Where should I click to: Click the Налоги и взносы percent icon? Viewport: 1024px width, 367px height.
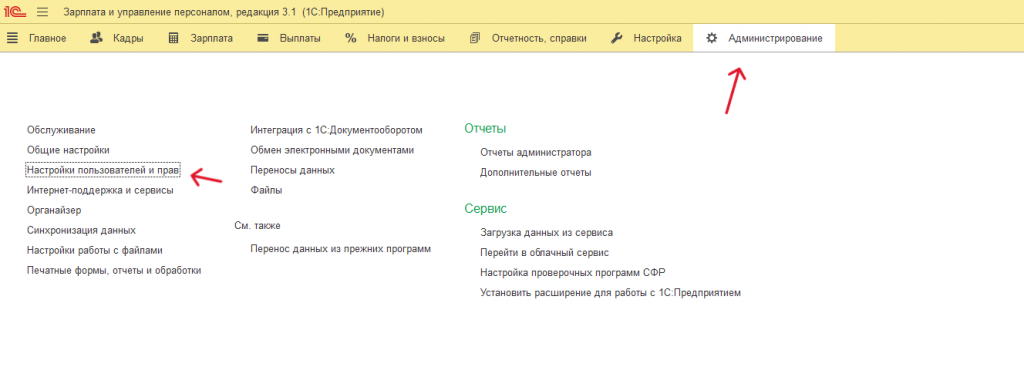[x=351, y=38]
